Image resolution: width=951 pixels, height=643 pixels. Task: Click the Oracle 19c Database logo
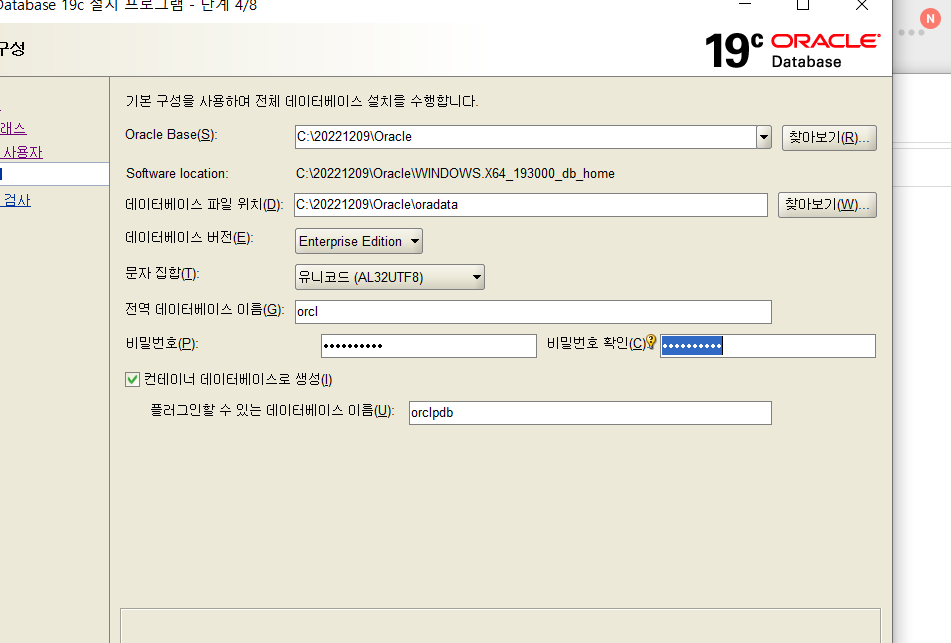tap(792, 50)
